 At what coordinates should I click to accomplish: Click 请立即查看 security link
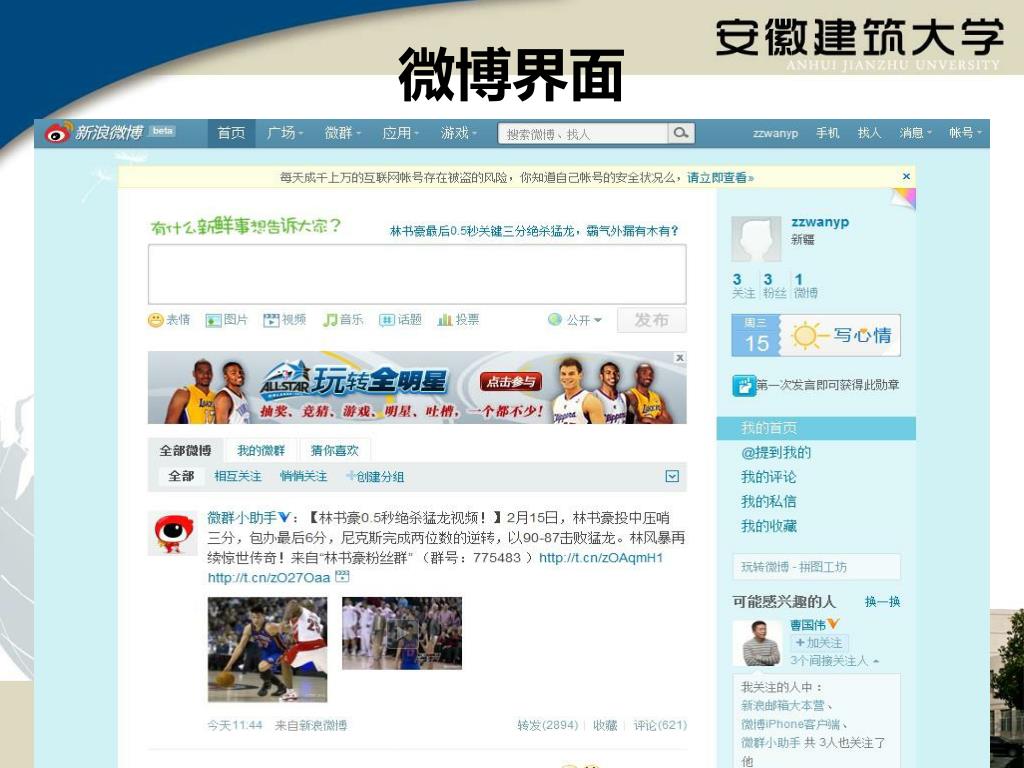[x=720, y=177]
